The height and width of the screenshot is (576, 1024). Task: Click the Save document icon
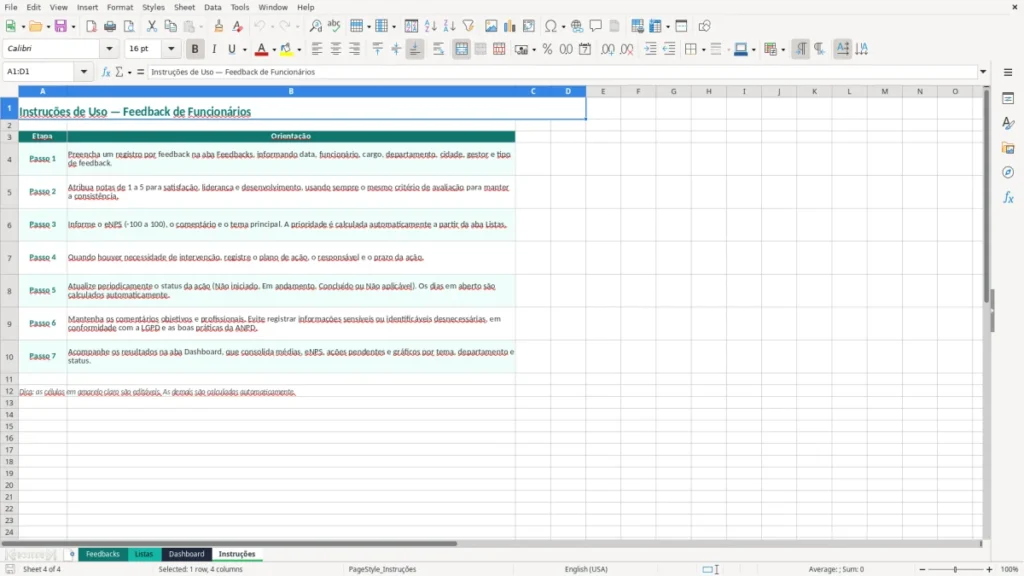61,26
